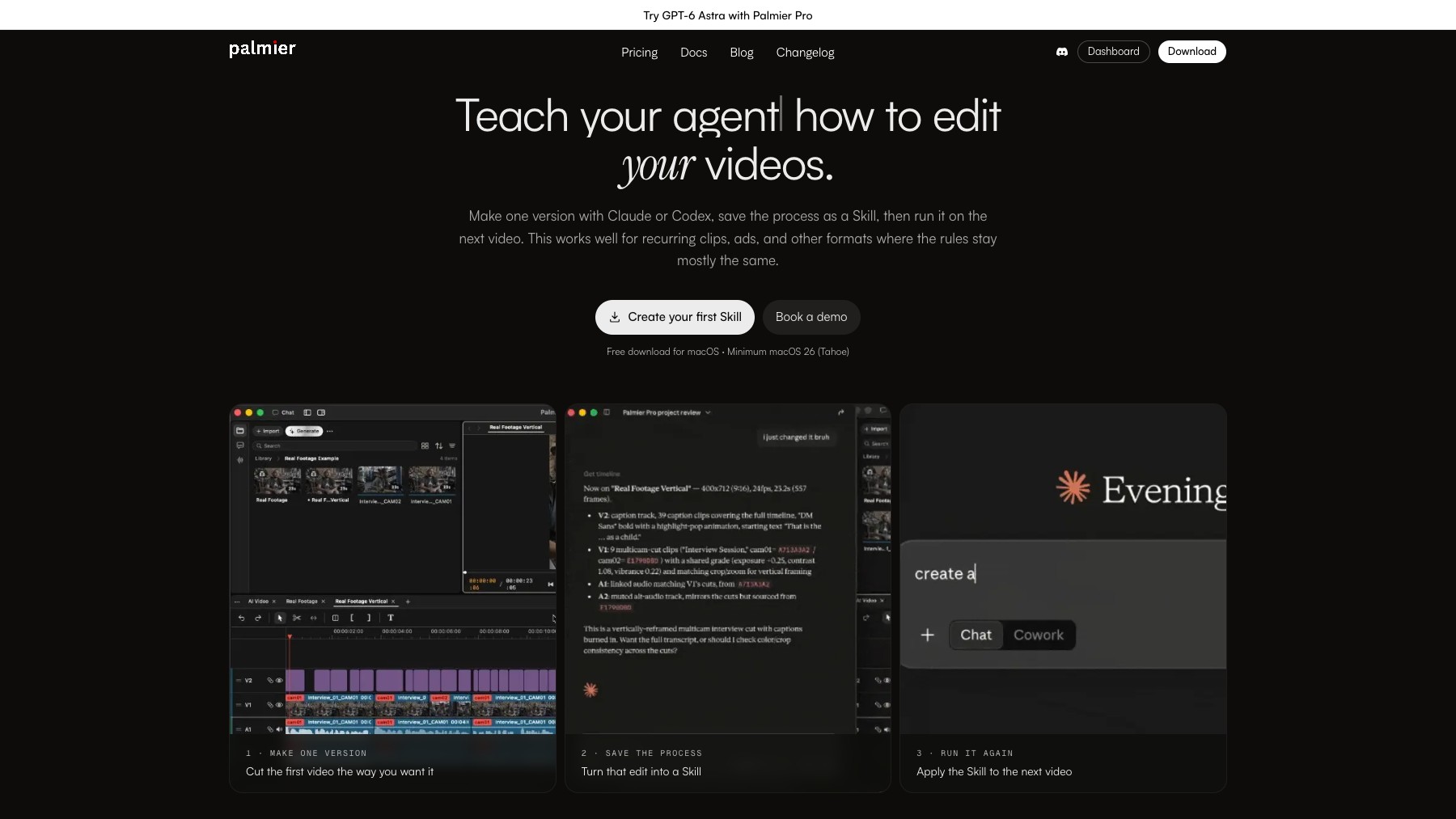This screenshot has width=1456, height=819.
Task: Click the white Download button
Action: point(1191,52)
